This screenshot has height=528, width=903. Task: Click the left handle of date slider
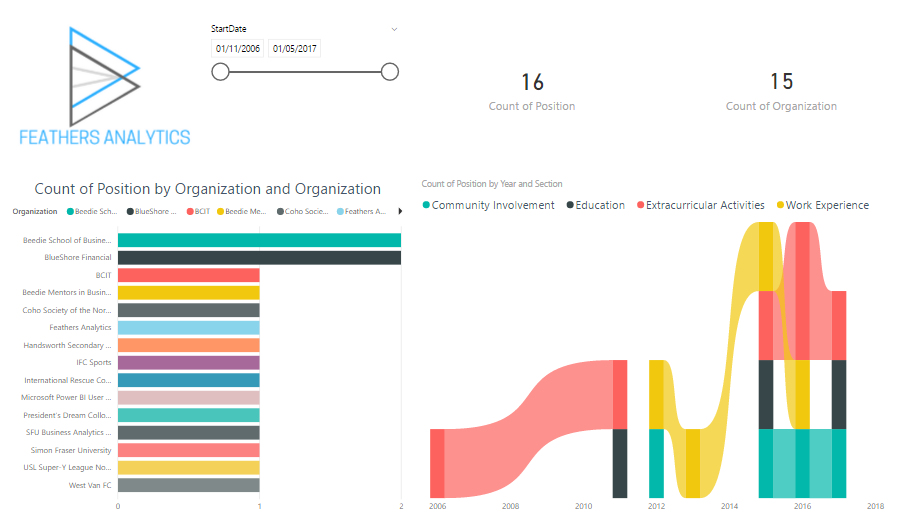(220, 72)
